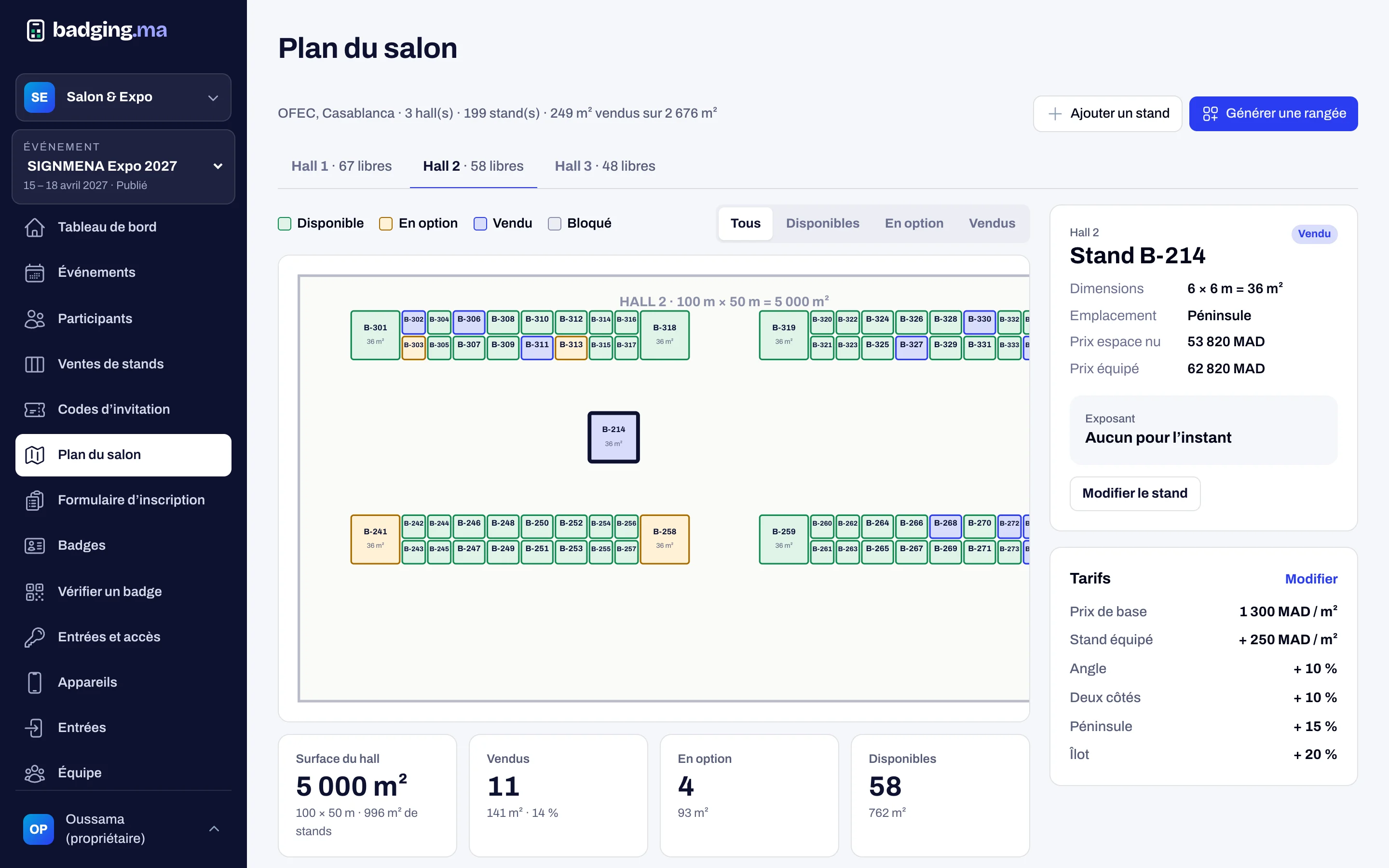Select stand B-318 on the plan
1389x868 pixels.
[x=665, y=335]
